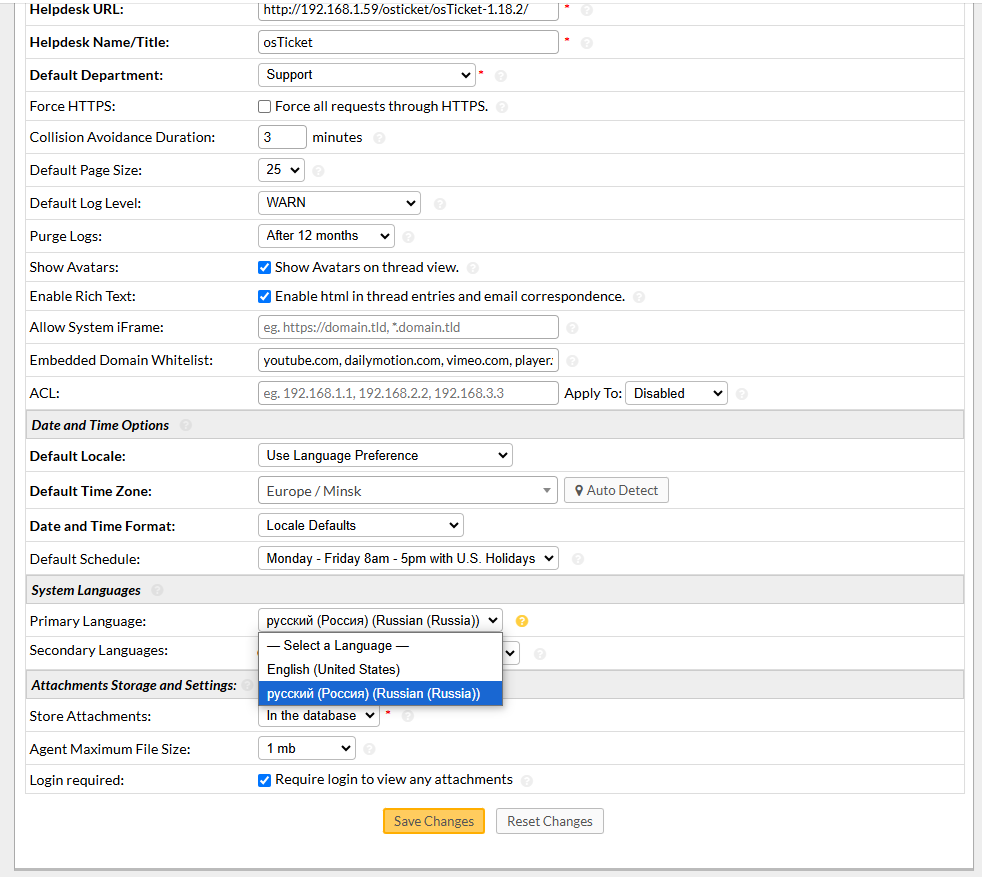Click help icon next to Default Schedule dropdown
This screenshot has height=877, width=982.
pyautogui.click(x=577, y=559)
